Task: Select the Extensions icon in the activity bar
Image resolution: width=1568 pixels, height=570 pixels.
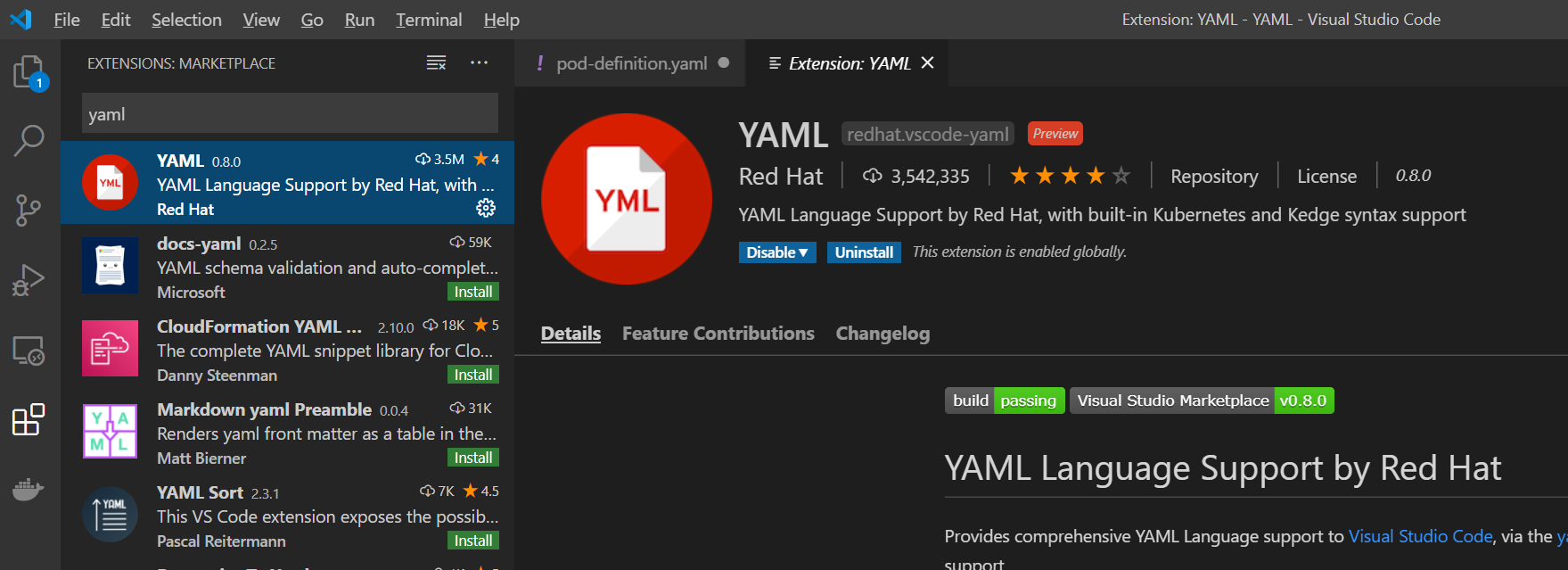Action: [x=29, y=419]
